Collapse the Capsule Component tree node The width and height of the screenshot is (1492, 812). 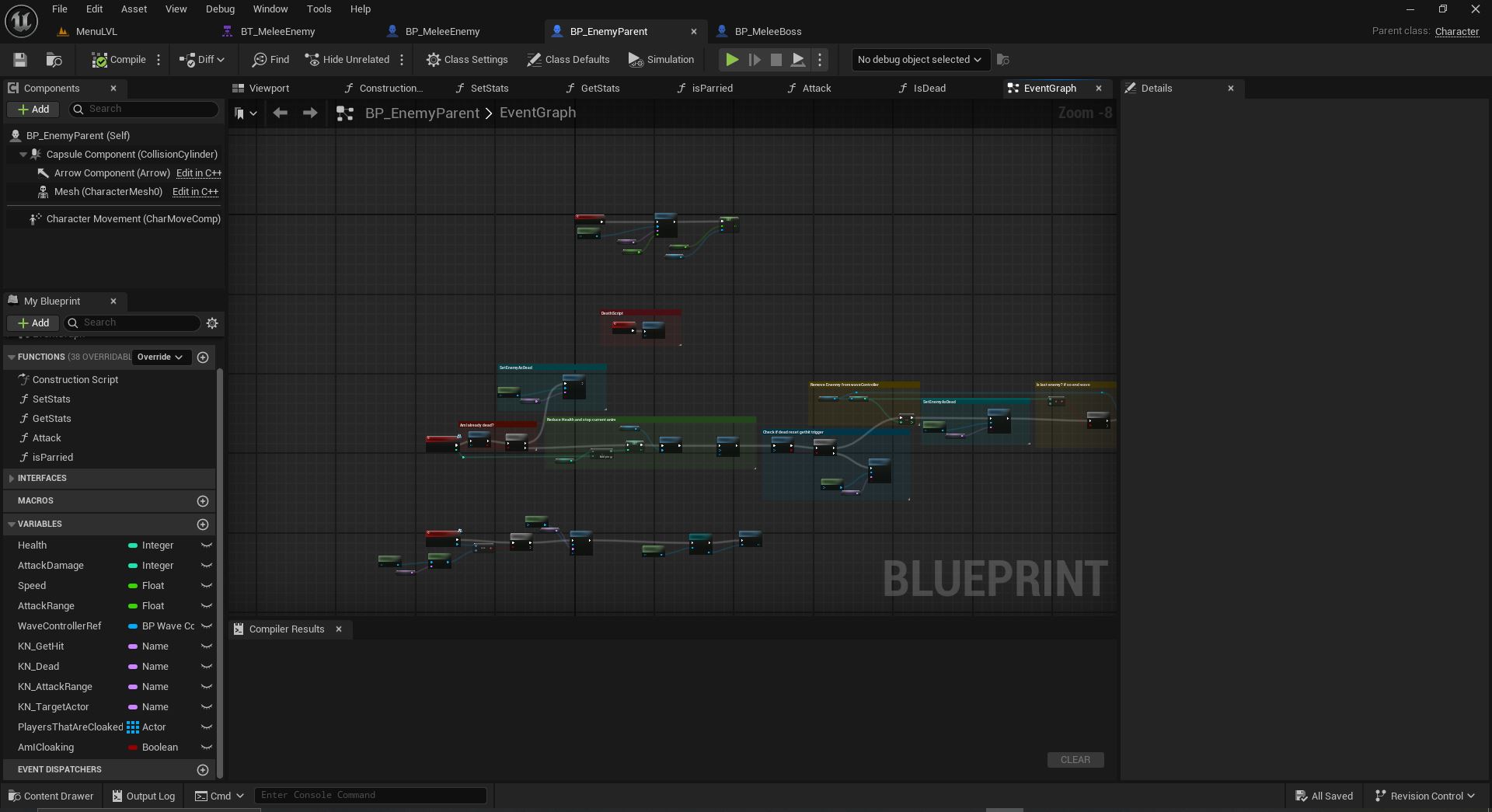[x=23, y=155]
